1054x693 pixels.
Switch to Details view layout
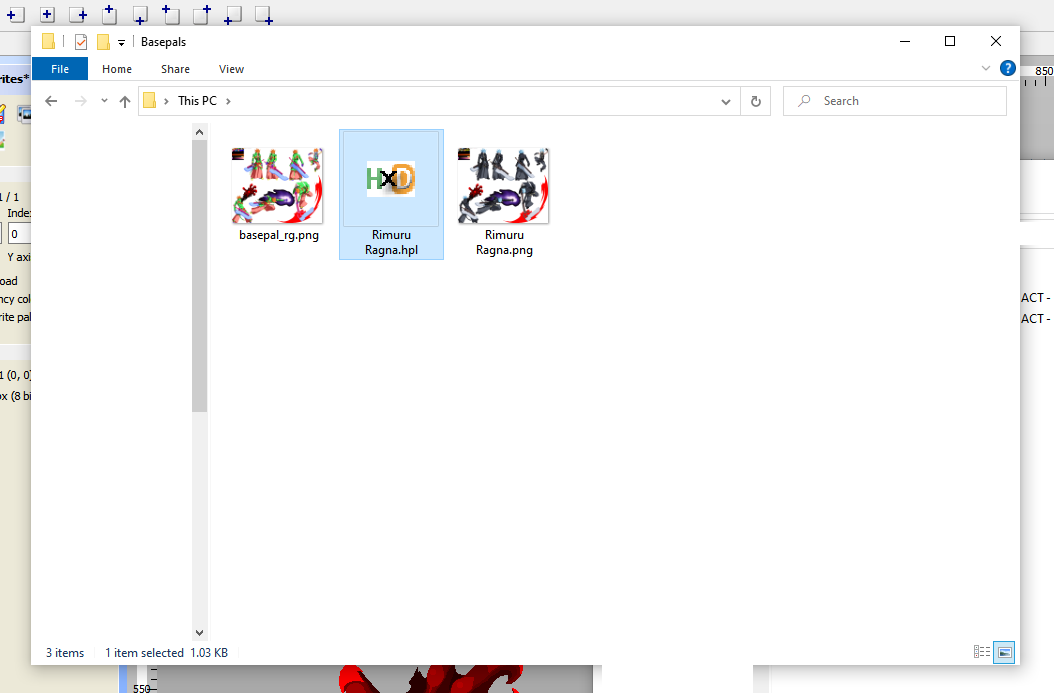click(x=981, y=652)
